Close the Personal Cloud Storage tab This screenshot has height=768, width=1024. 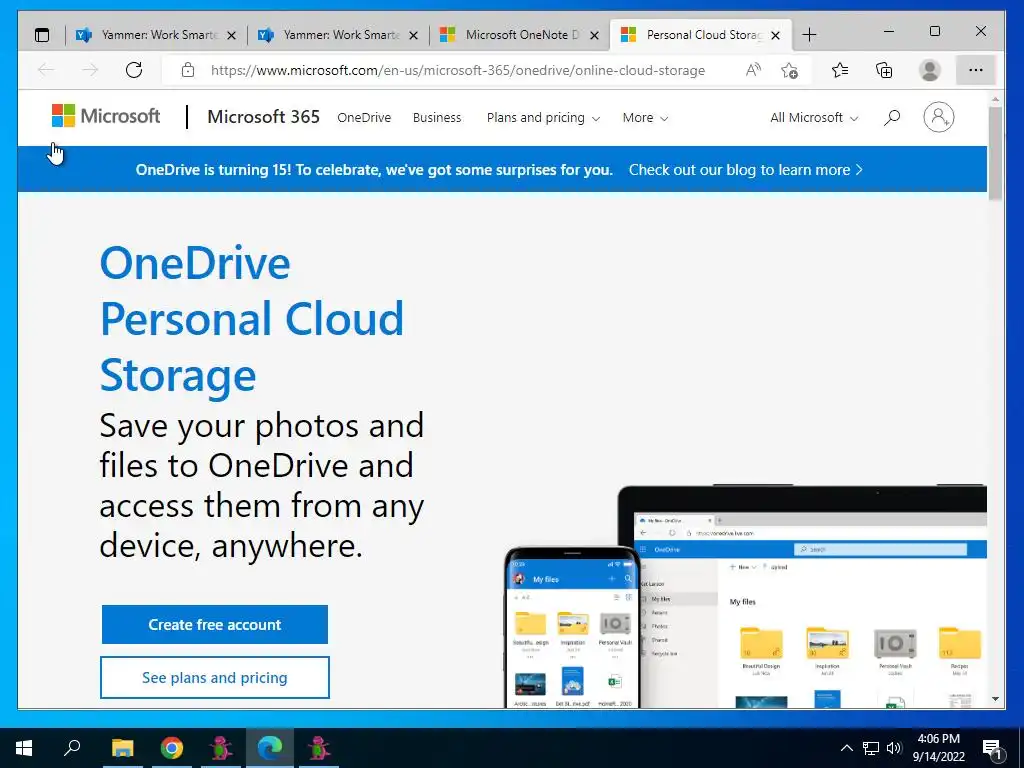(775, 35)
